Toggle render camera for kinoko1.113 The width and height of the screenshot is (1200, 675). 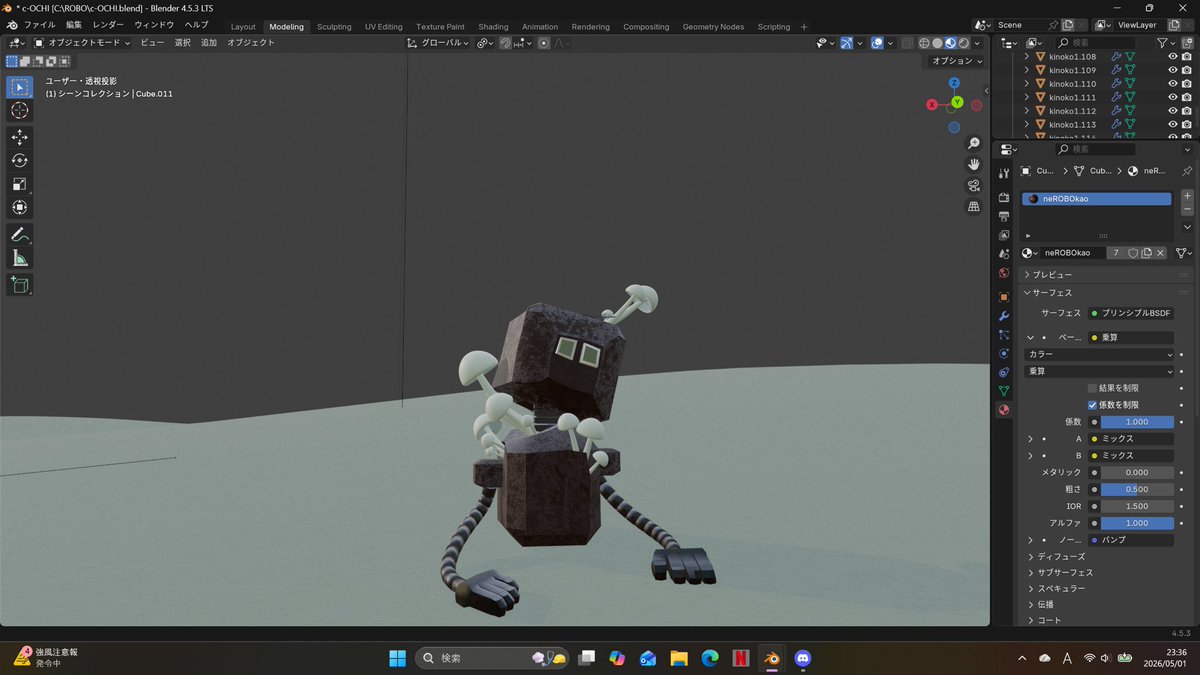tap(1186, 124)
